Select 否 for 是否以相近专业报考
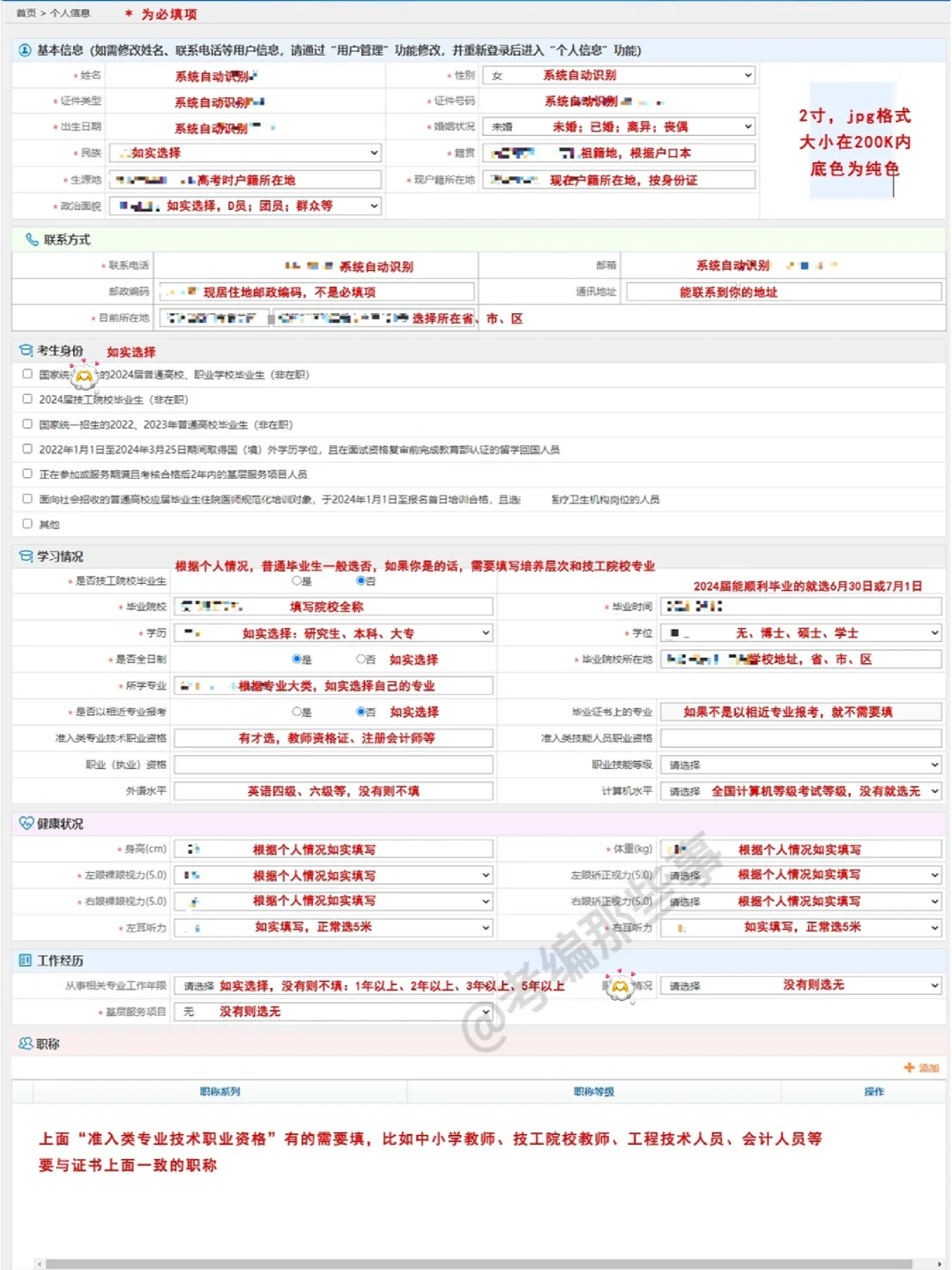 361,712
